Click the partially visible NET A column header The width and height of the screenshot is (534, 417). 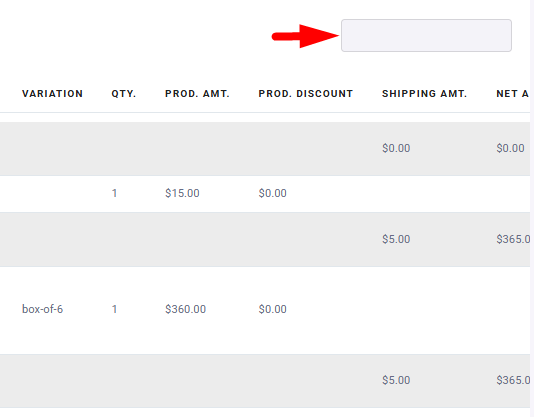[x=513, y=94]
